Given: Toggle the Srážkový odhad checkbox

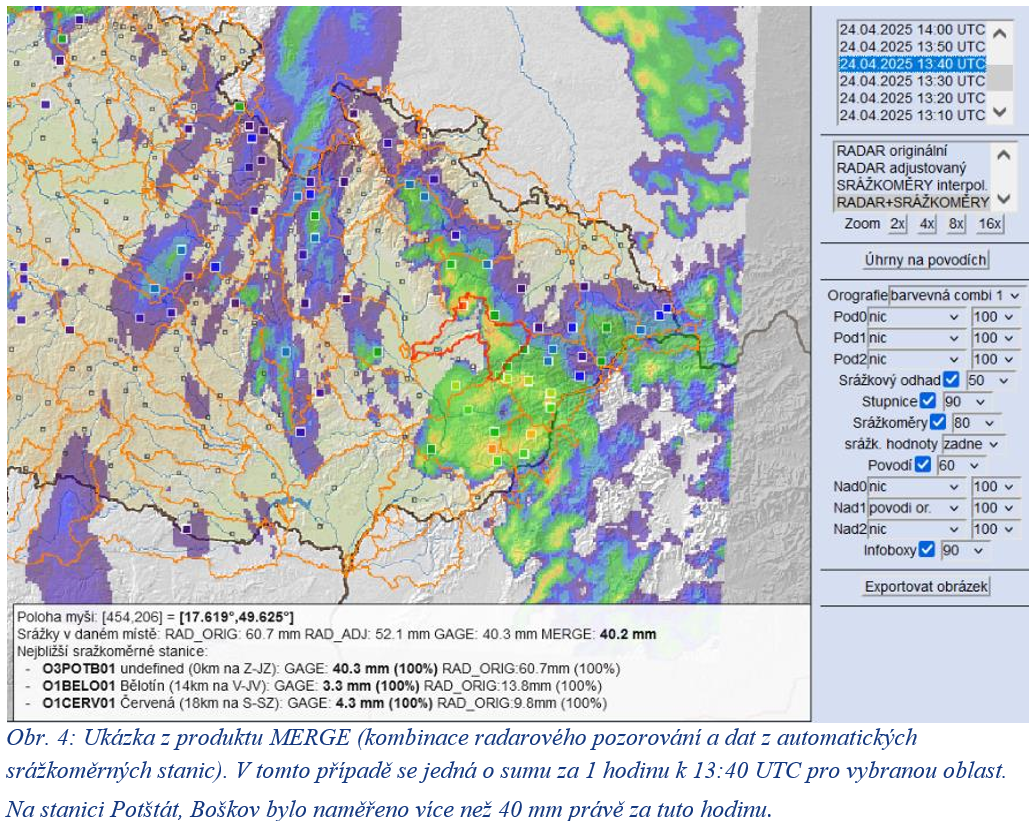Looking at the screenshot, I should click(x=951, y=380).
